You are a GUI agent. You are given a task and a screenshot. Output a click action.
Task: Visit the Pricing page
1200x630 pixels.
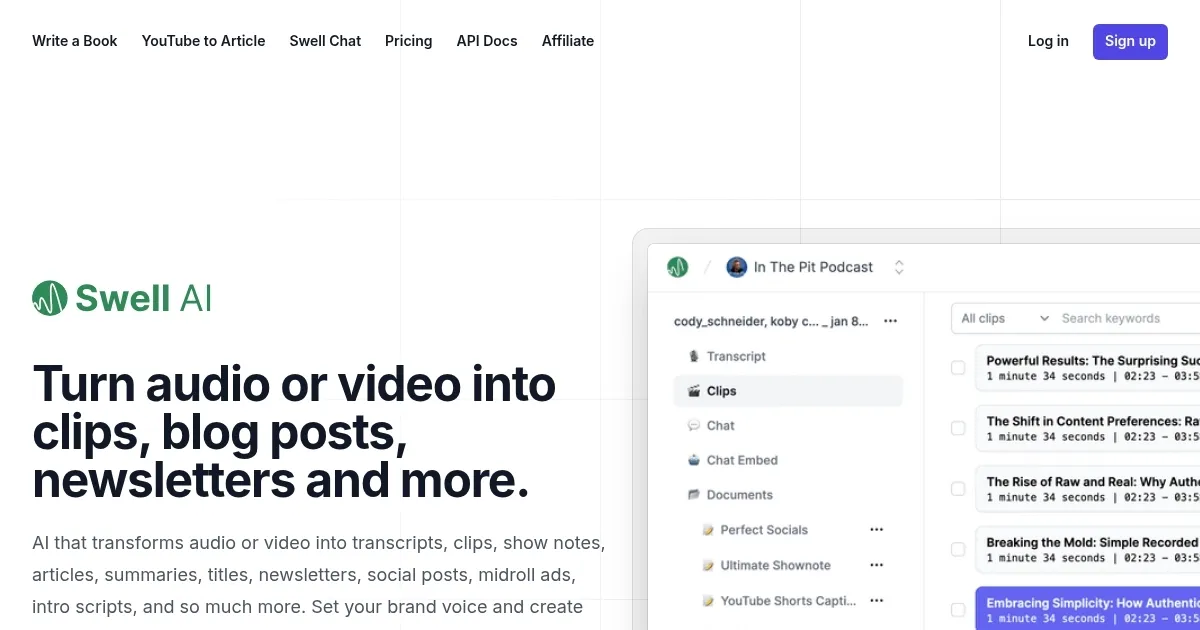[409, 41]
